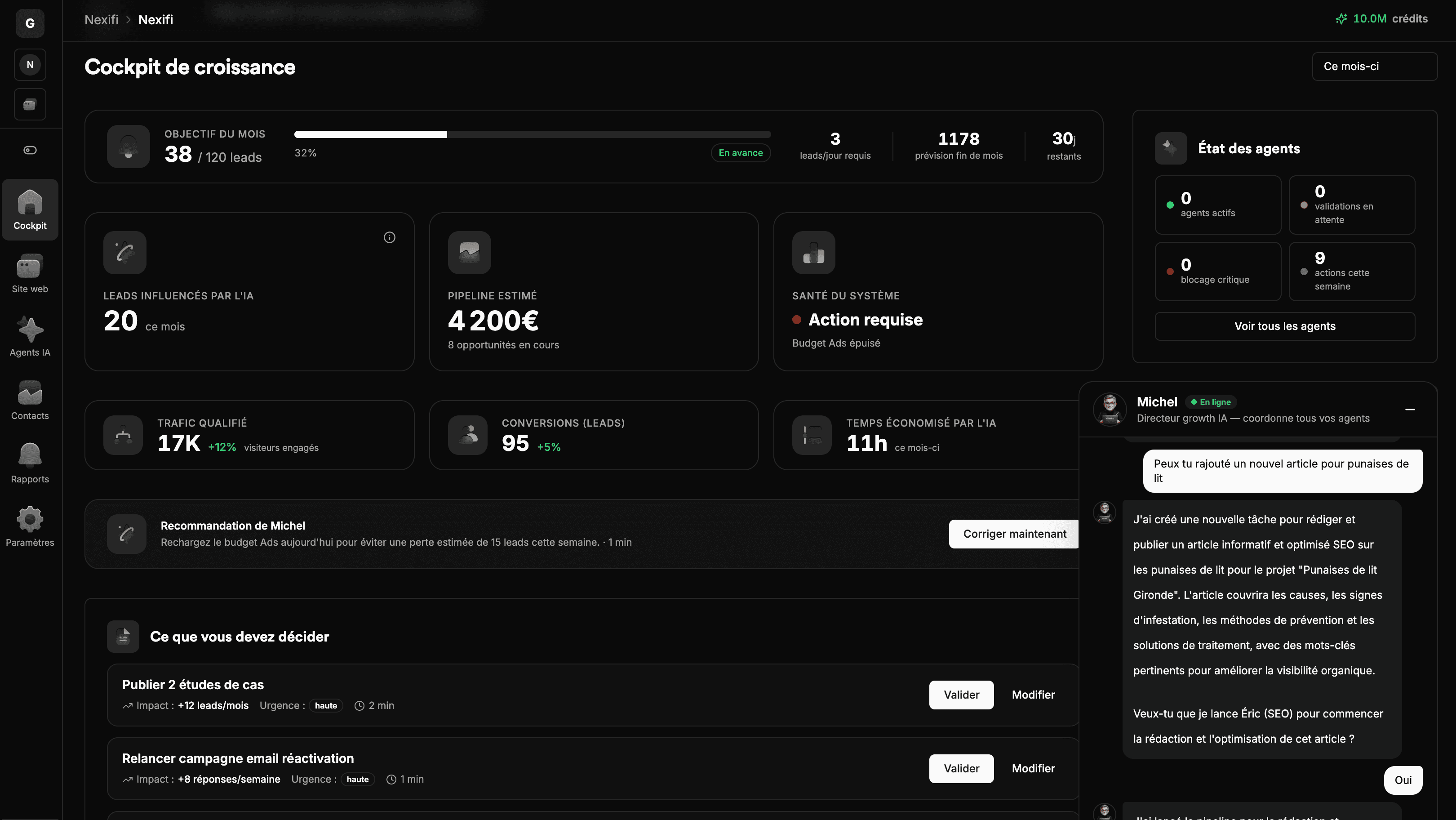Modify the Relancer campagne email task
Screen dimensions: 1456x820
tap(1033, 768)
